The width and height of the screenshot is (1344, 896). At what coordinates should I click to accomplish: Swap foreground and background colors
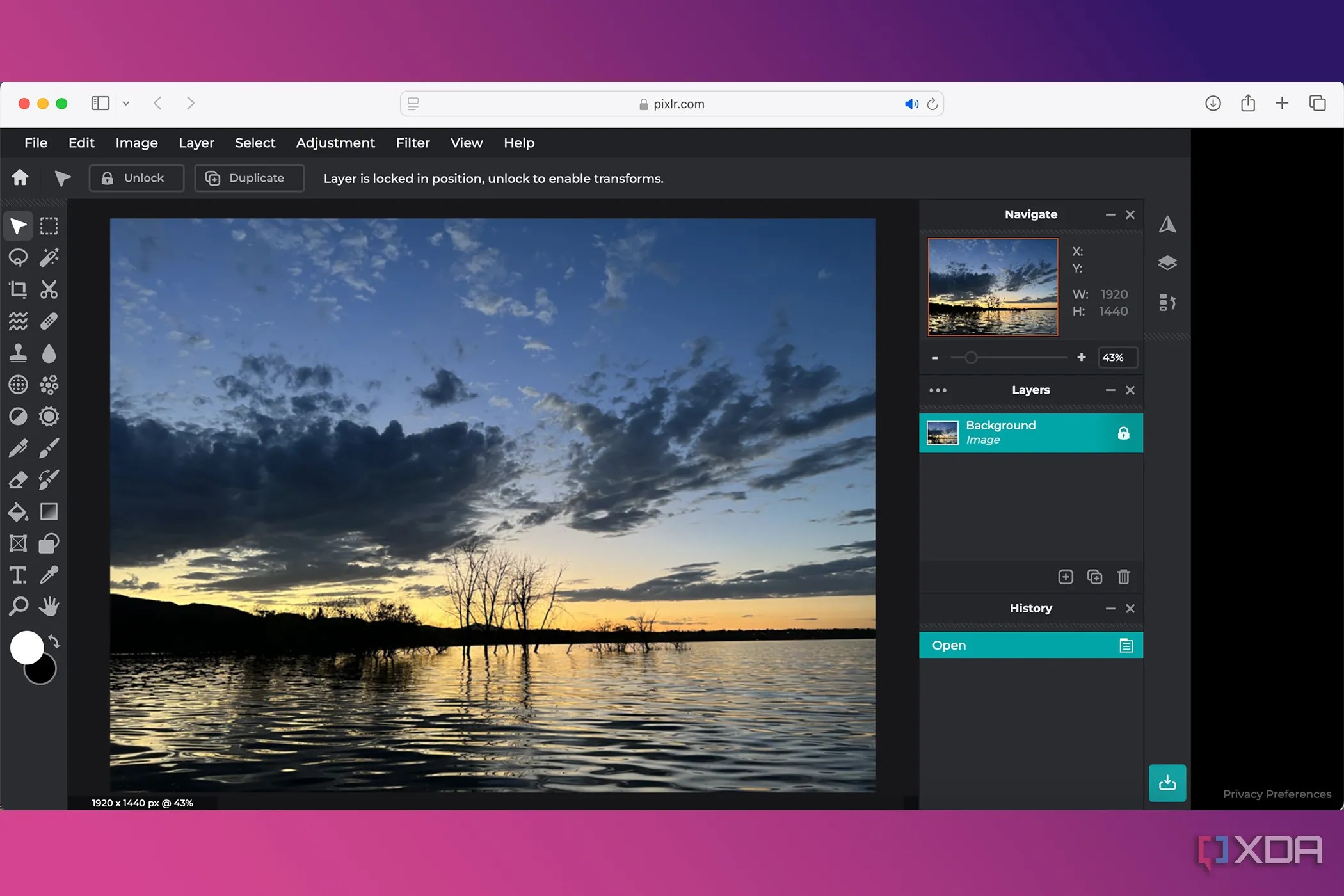click(54, 641)
